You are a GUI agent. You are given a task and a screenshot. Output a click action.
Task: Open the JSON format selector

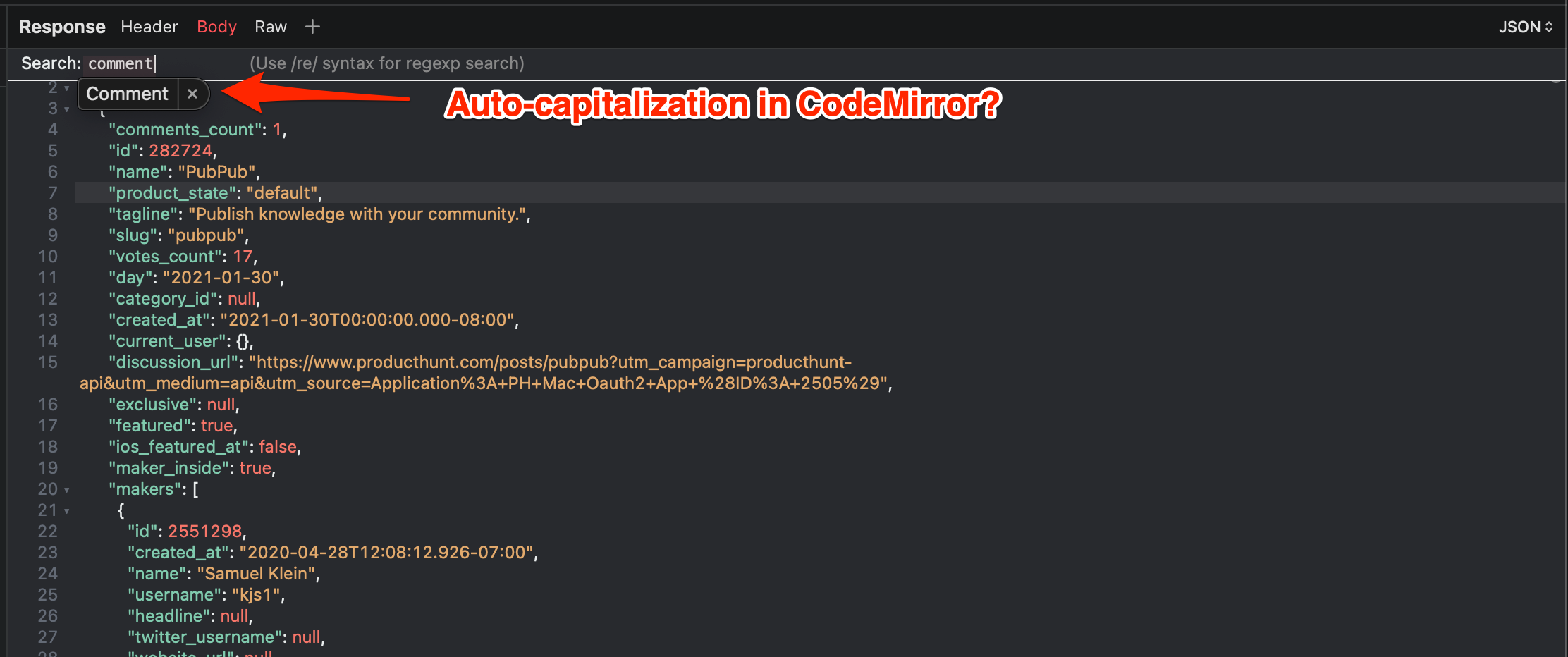[1525, 26]
